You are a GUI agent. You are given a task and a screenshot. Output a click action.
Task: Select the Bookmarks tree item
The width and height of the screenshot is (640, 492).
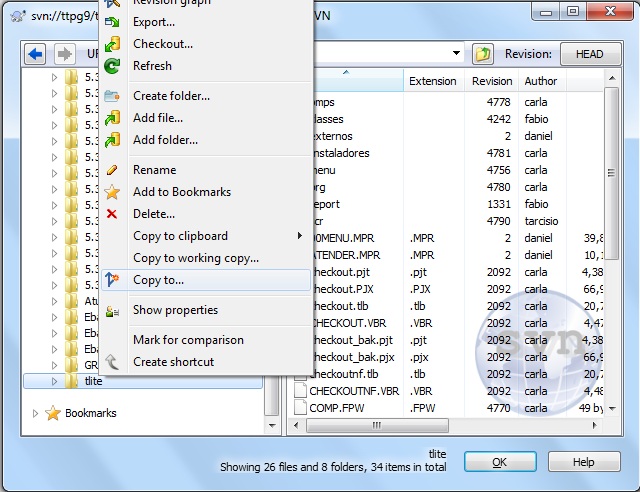tap(91, 413)
